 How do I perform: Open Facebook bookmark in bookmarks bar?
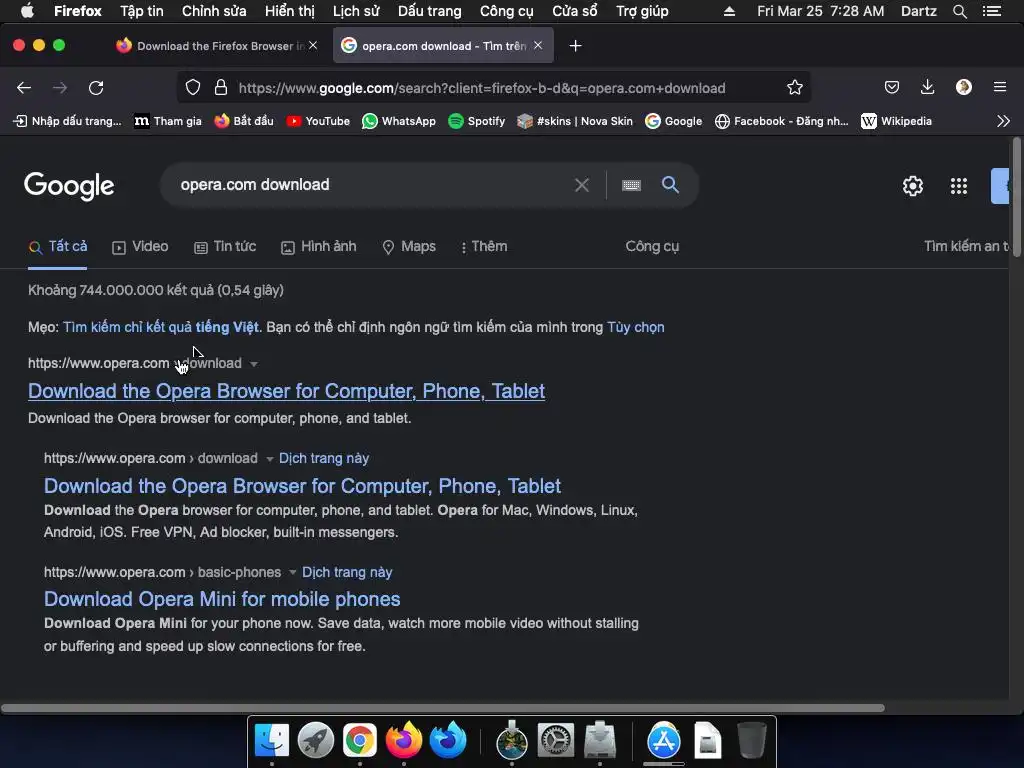click(781, 121)
